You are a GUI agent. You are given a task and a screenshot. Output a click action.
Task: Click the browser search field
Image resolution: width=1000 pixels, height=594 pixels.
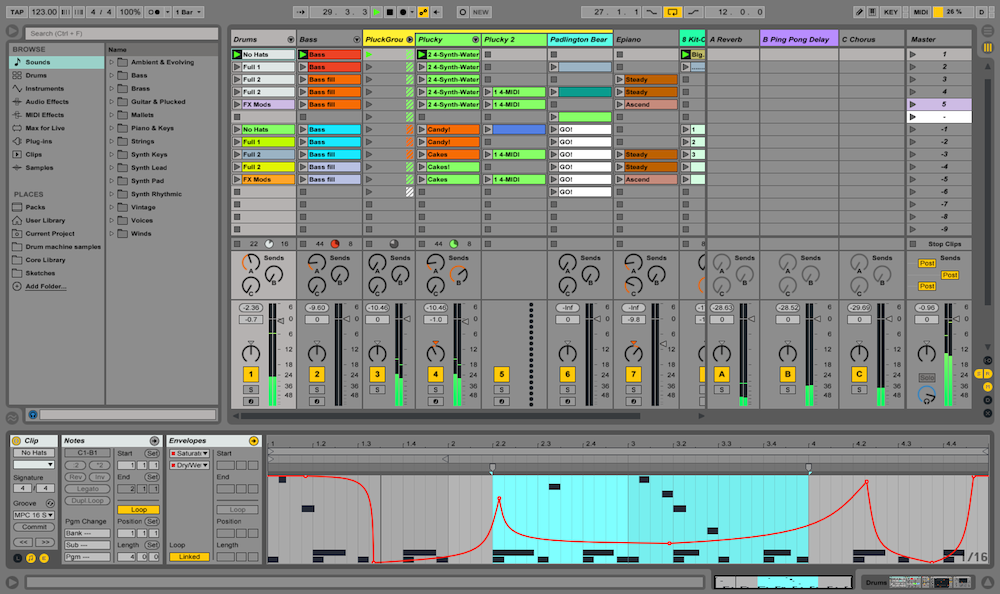click(x=122, y=33)
